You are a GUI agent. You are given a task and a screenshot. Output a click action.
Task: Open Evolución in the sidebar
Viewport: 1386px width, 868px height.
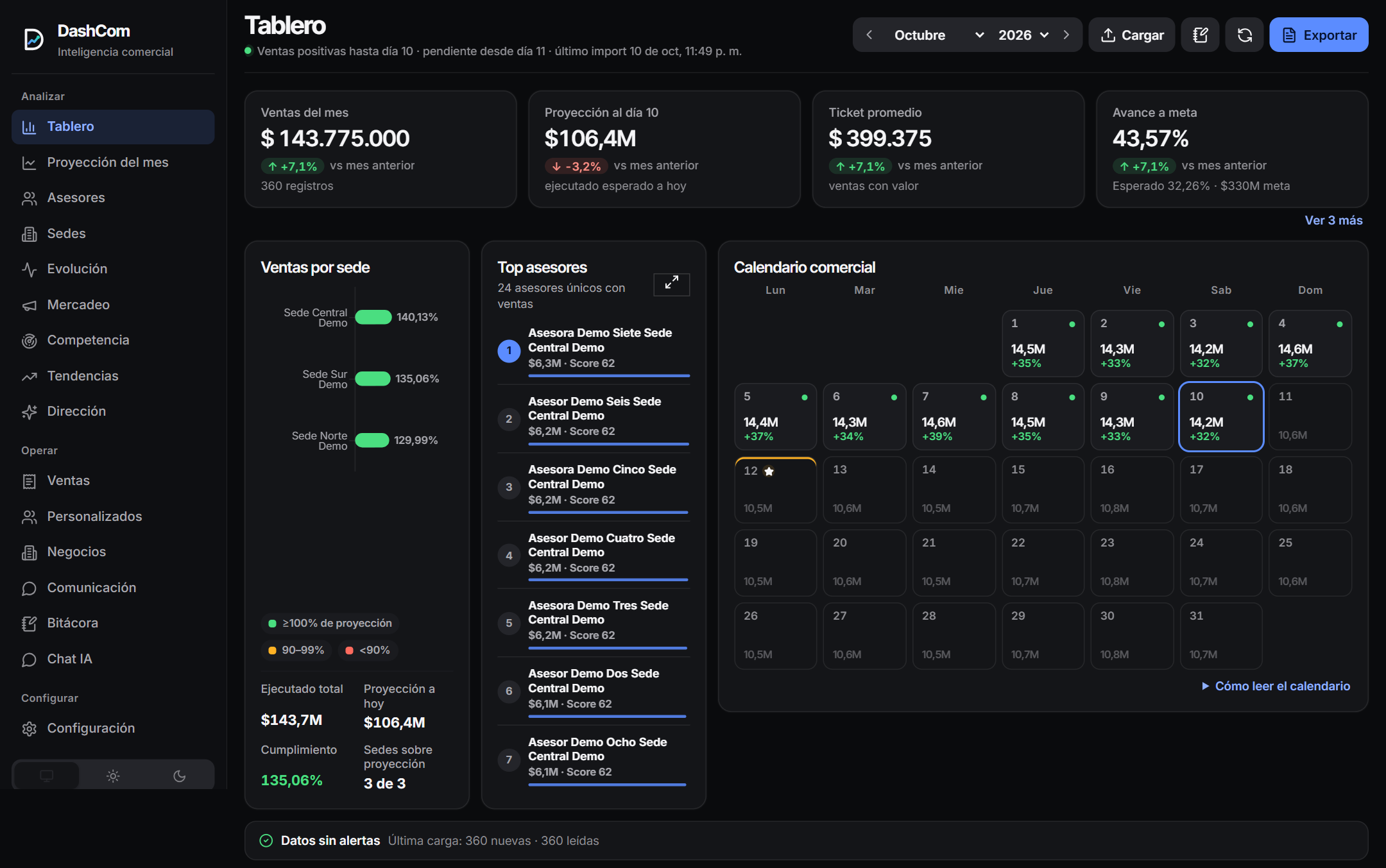tap(113, 269)
